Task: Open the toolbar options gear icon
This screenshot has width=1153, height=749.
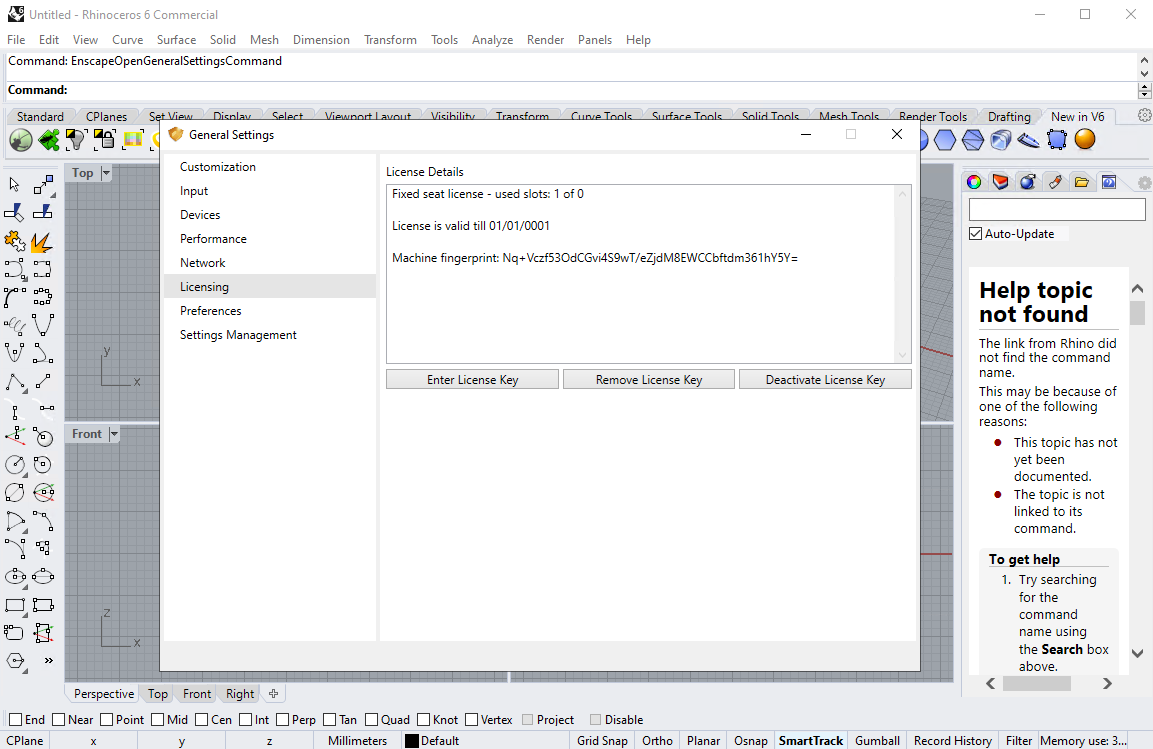Action: (x=1144, y=116)
